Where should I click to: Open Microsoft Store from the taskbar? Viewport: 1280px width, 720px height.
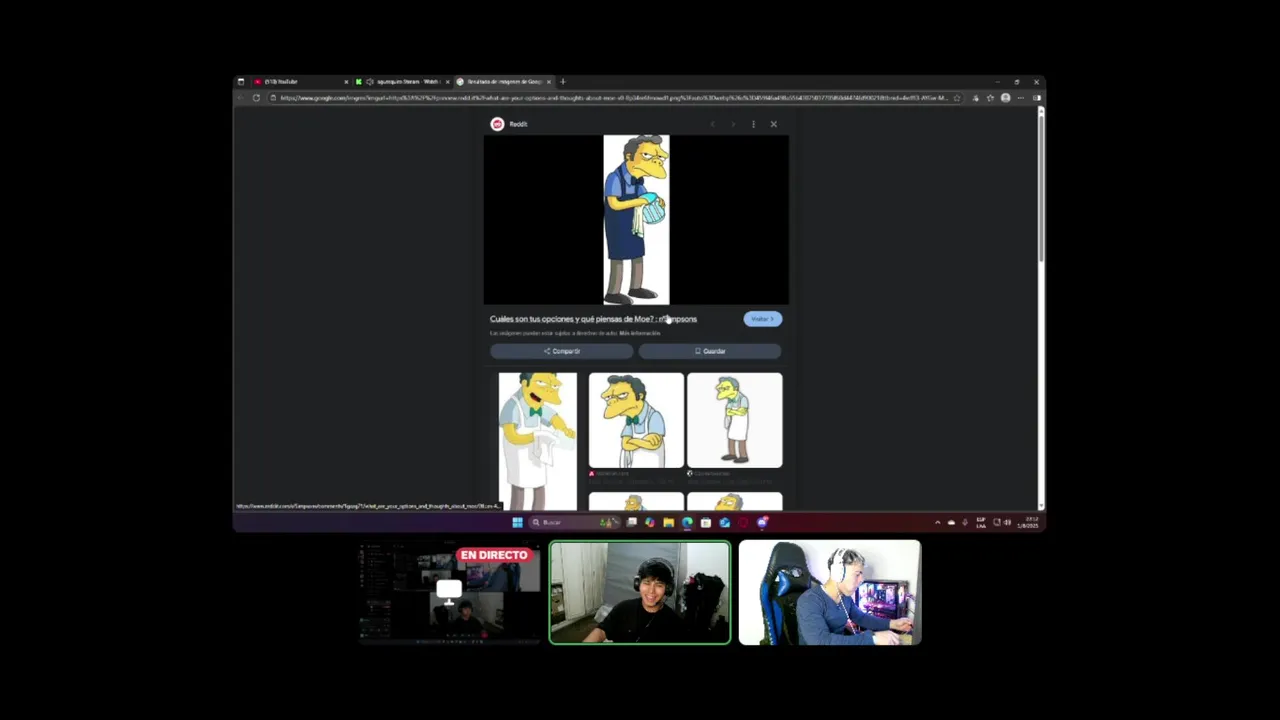click(706, 522)
